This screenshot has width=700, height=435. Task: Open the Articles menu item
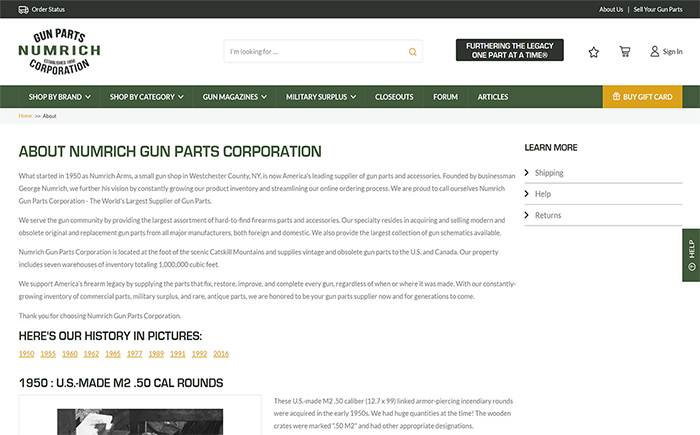pos(493,97)
